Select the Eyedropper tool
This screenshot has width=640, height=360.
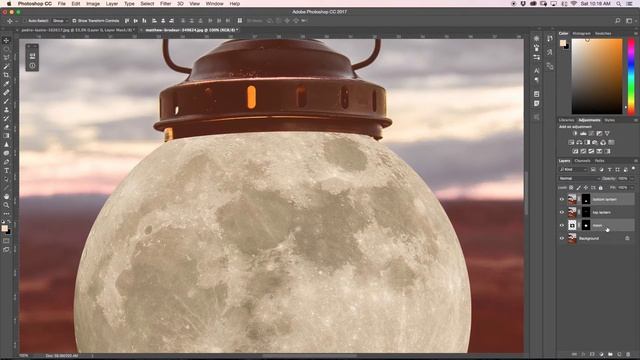pos(6,84)
